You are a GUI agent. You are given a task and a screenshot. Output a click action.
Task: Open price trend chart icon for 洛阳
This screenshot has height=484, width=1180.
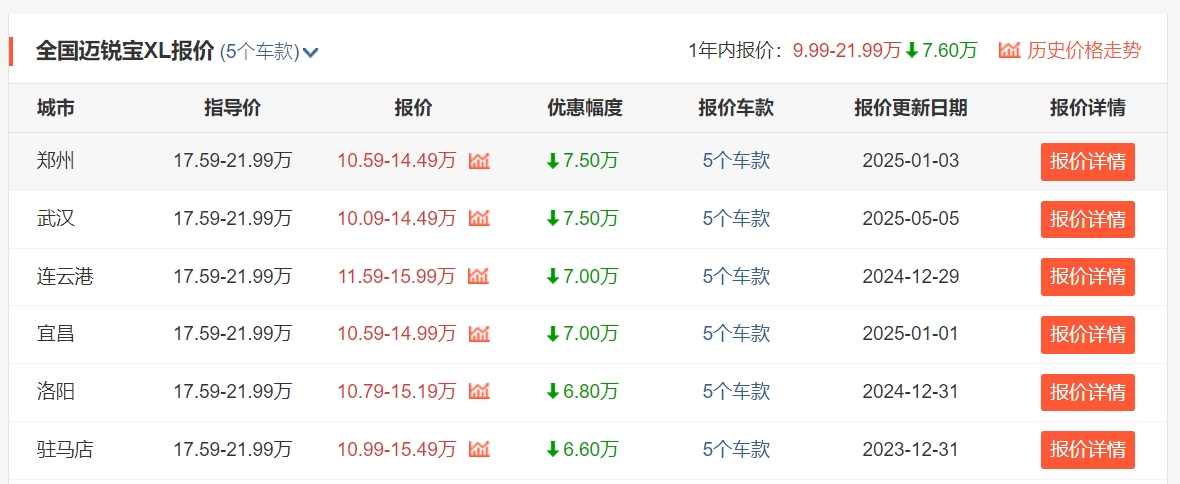pos(479,391)
